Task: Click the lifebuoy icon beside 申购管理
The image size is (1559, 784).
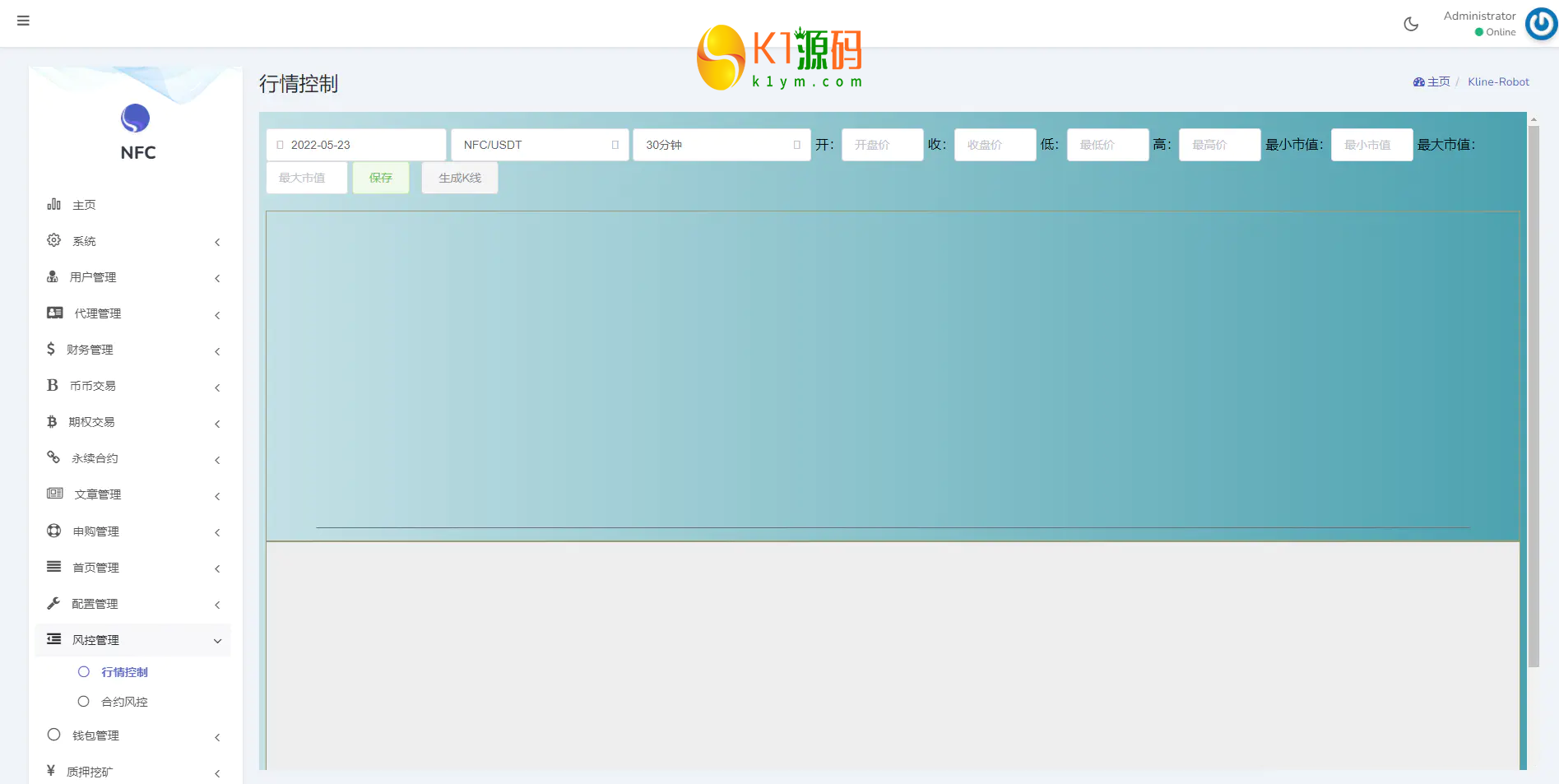Action: (x=53, y=531)
